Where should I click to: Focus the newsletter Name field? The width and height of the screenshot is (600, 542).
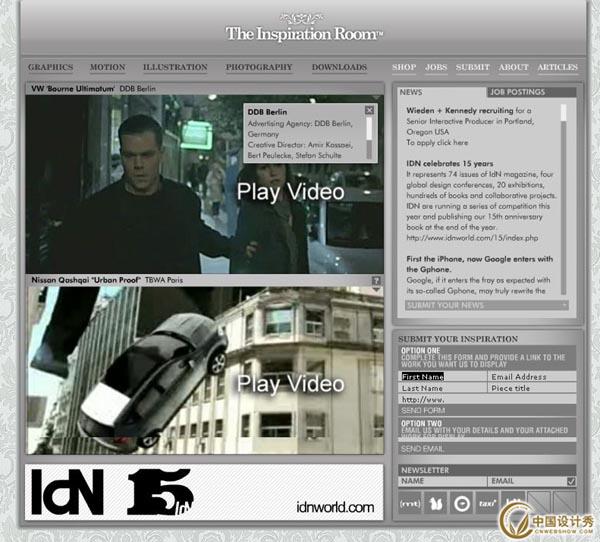coord(442,481)
